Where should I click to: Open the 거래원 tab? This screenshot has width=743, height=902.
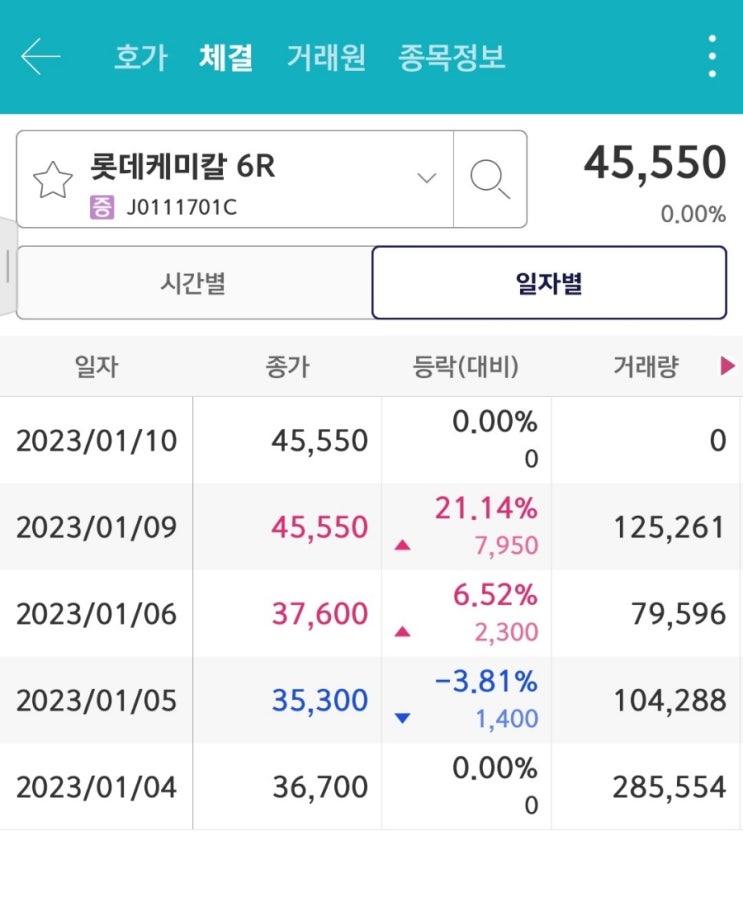click(x=326, y=57)
